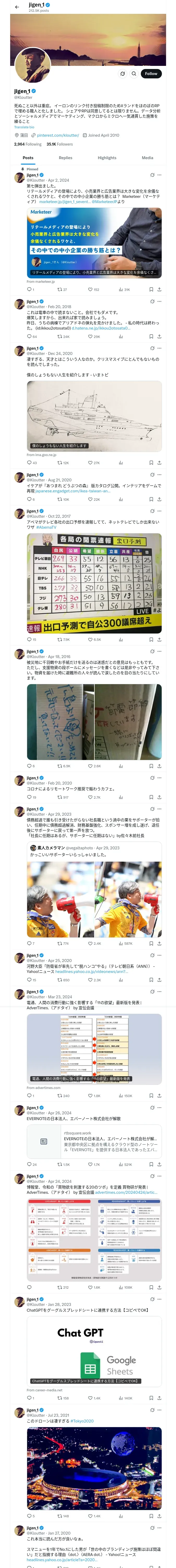This screenshot has height=1568, width=176.
Task: Open more options on the pinned tweet
Action: pos(160,175)
